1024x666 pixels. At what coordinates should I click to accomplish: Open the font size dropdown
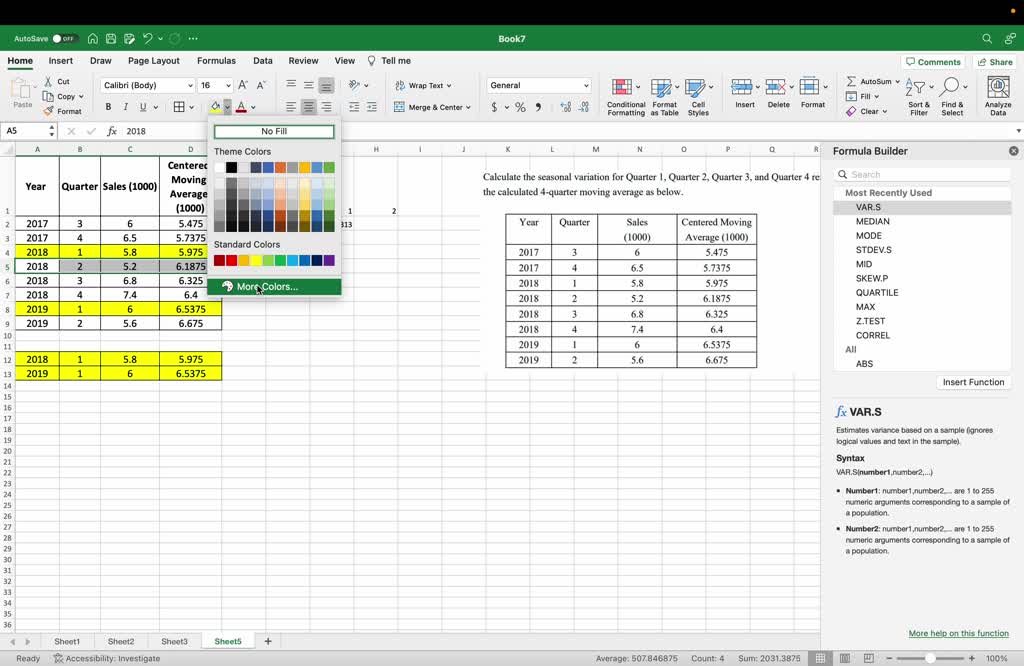click(215, 85)
